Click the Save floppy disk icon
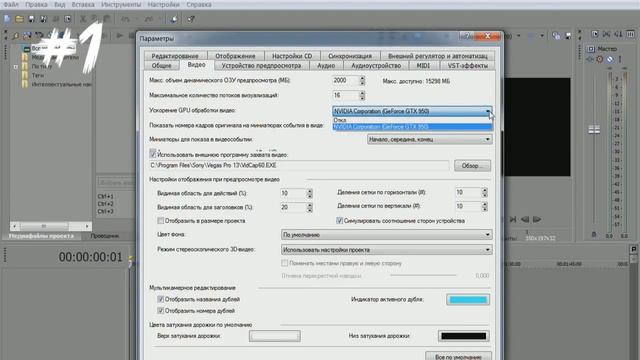The width and height of the screenshot is (640, 360). tap(31, 19)
